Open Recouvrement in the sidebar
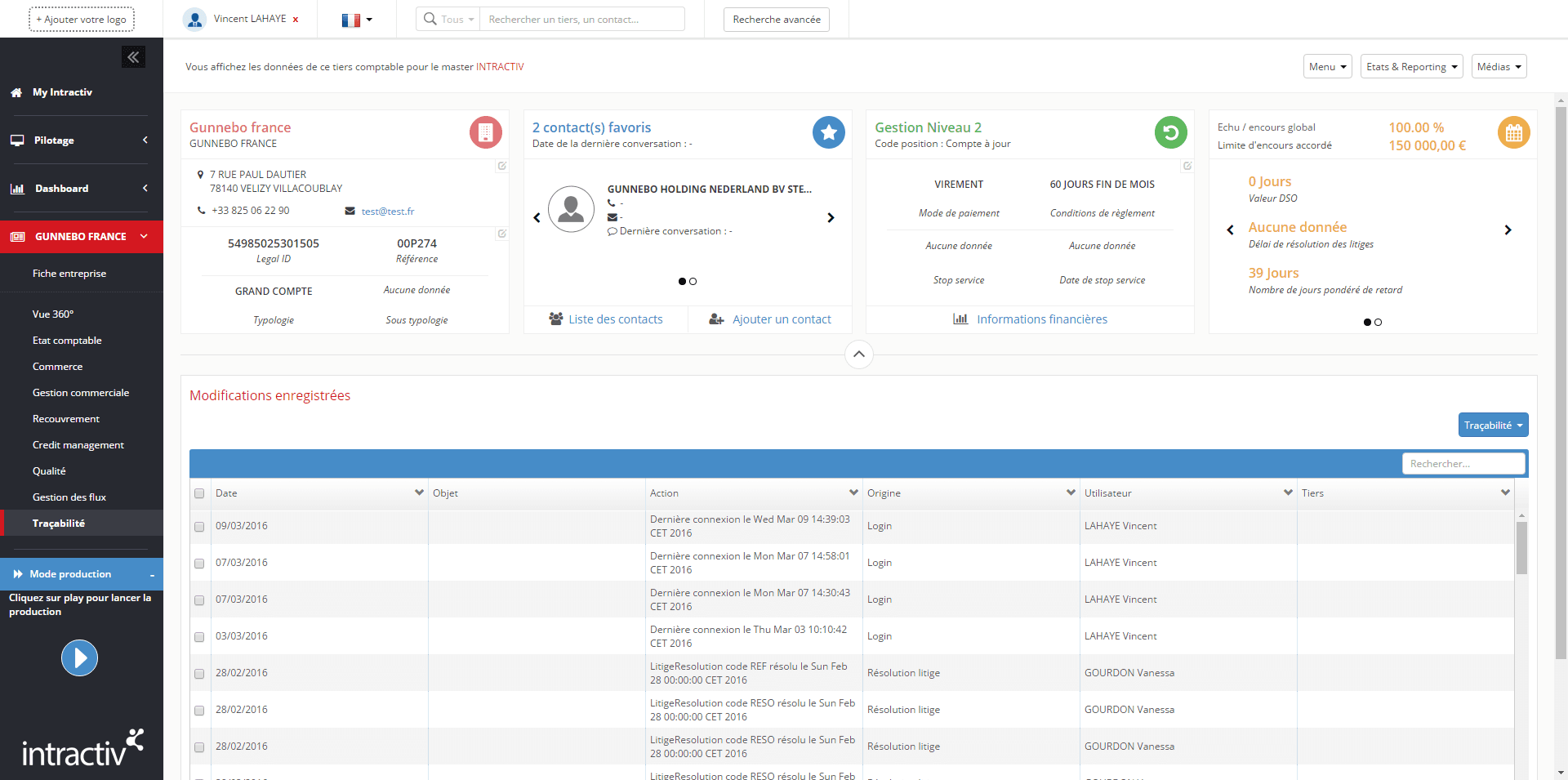This screenshot has width=1568, height=780. pyautogui.click(x=66, y=419)
